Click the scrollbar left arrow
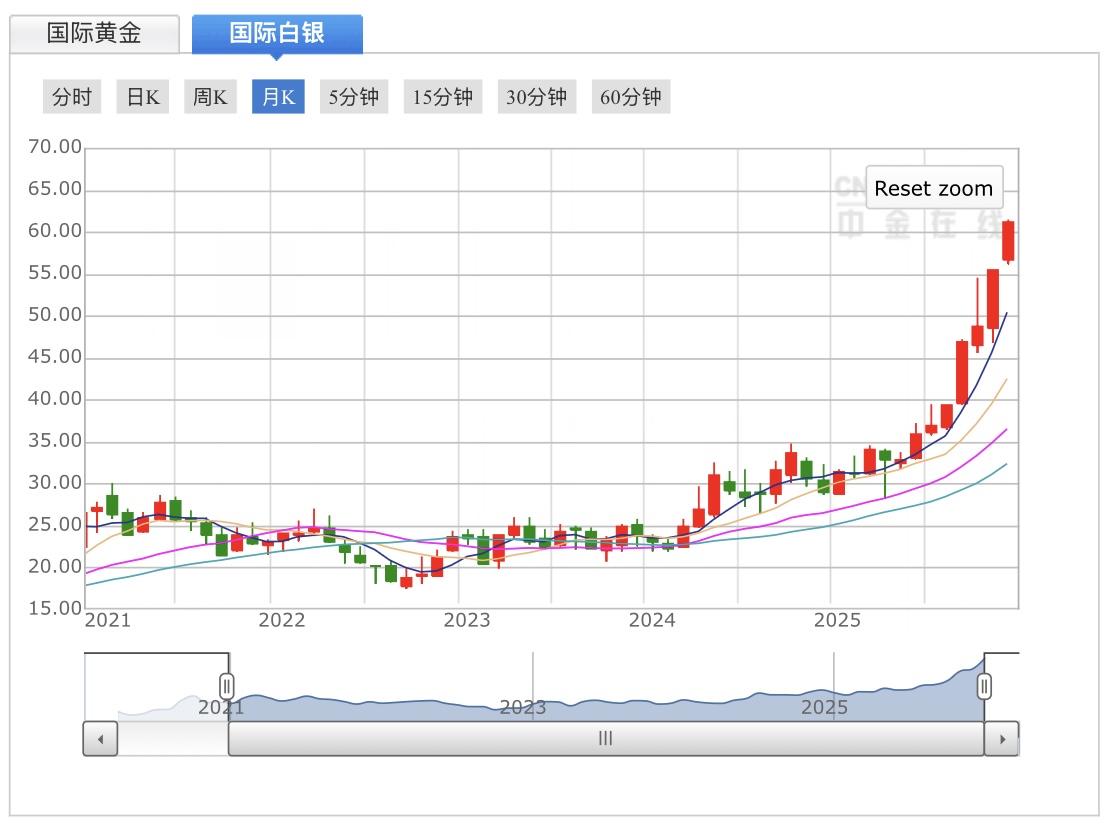This screenshot has height=830, width=1106. pos(100,739)
